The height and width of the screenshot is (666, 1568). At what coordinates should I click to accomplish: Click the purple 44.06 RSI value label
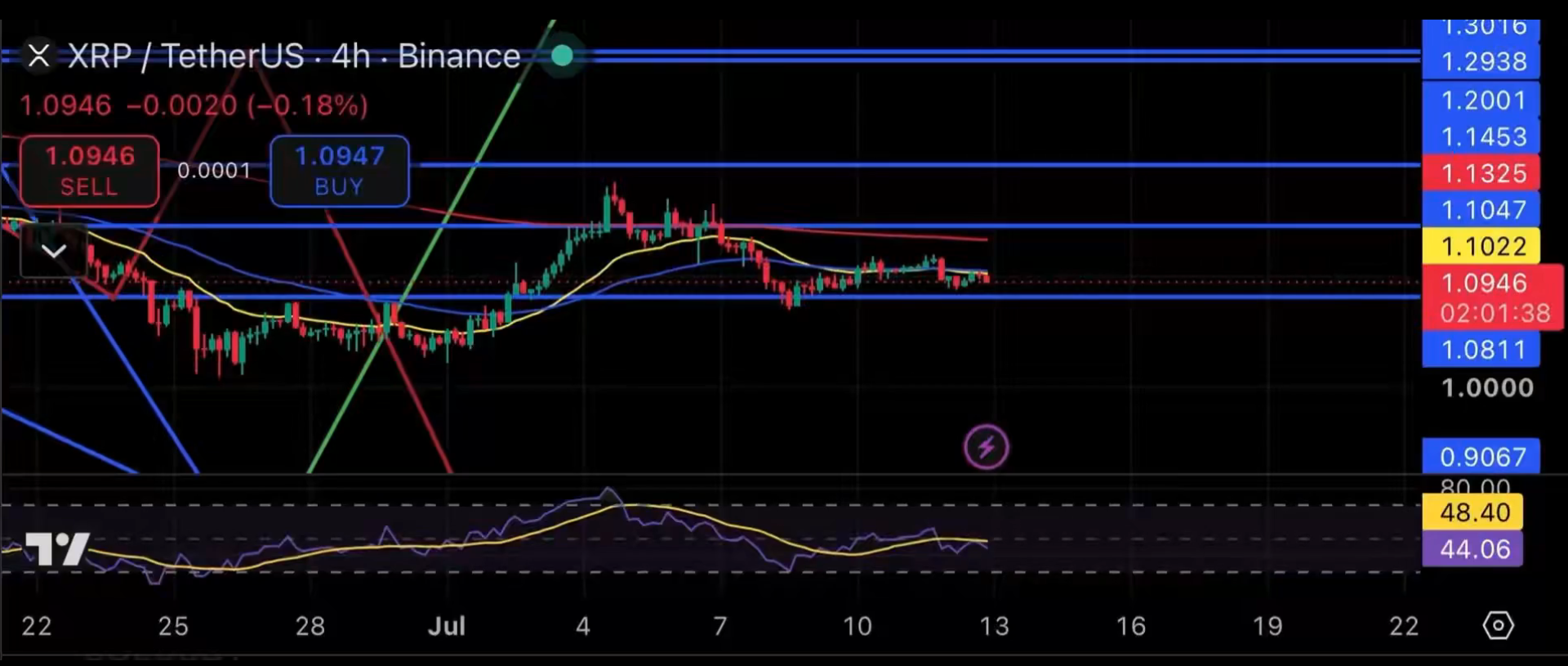(1472, 549)
